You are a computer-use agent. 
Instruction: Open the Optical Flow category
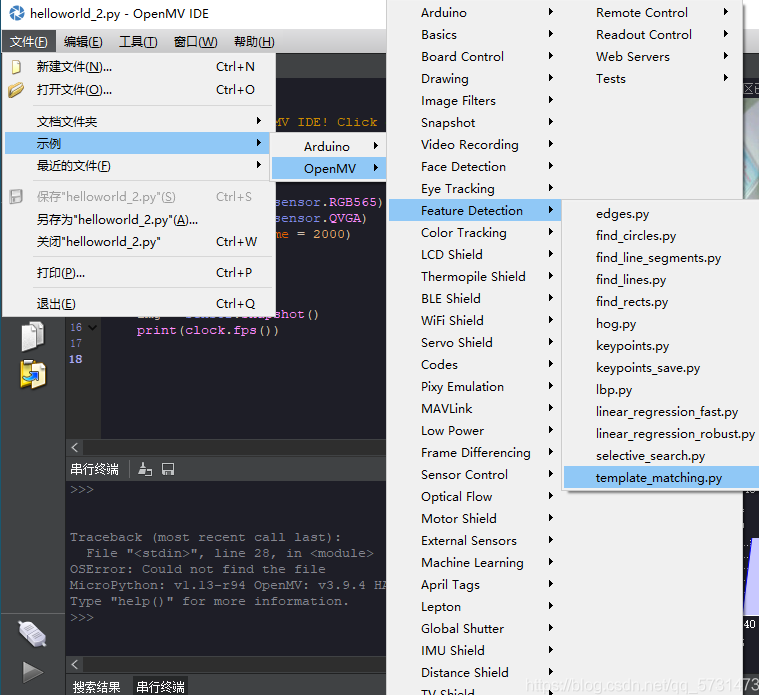475,497
